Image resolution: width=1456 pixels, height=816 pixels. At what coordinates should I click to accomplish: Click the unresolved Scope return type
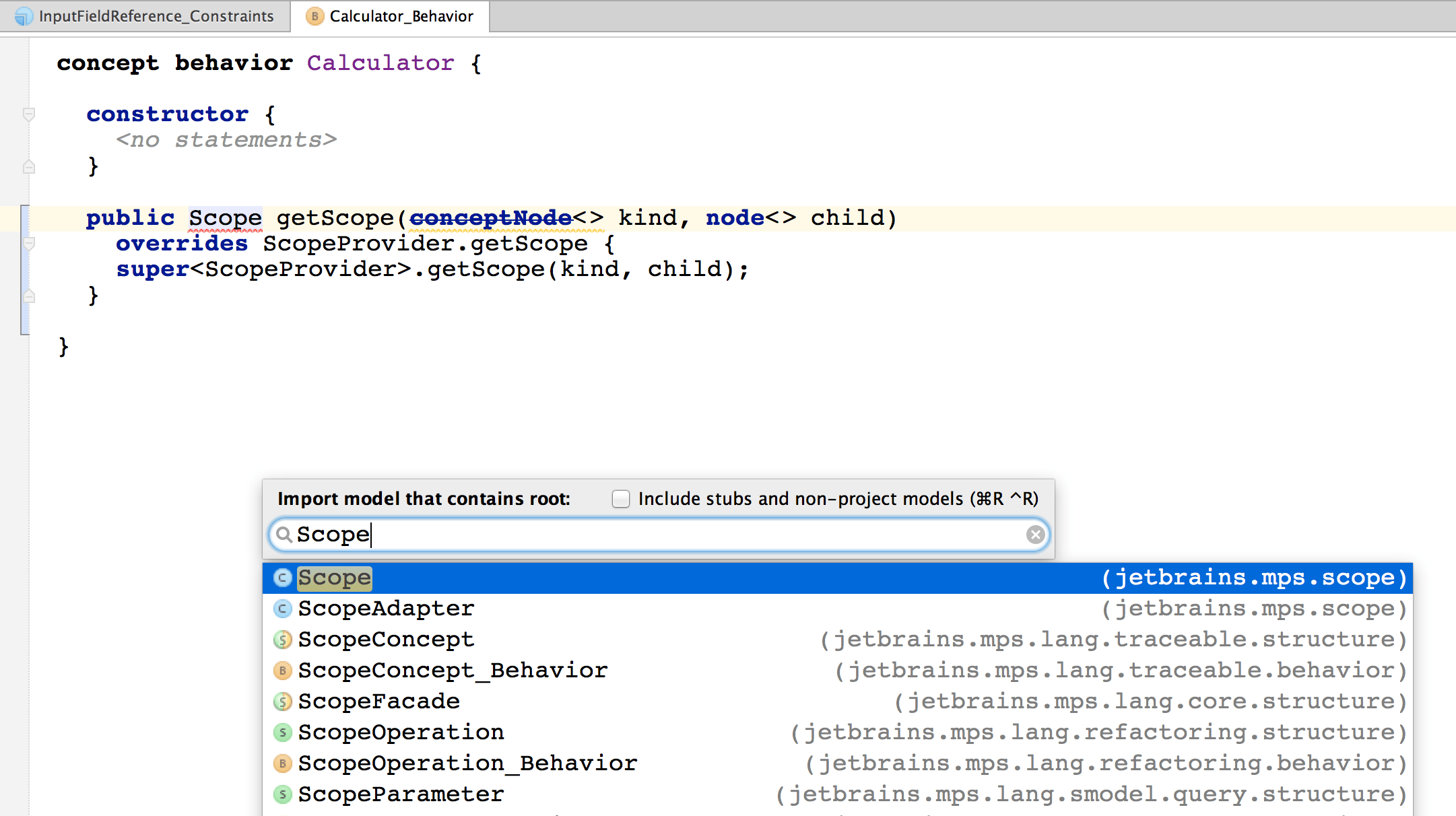[x=225, y=218]
